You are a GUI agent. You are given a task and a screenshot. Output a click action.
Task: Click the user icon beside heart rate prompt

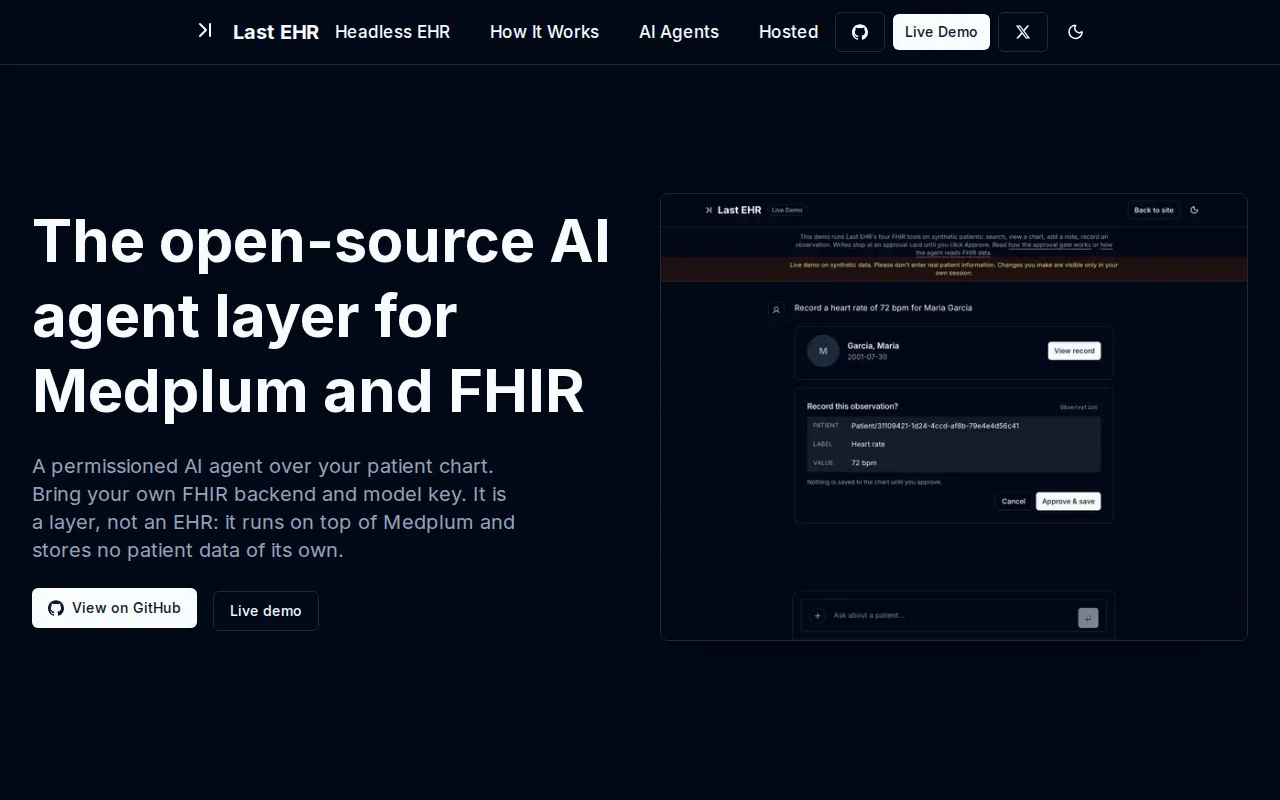click(776, 310)
